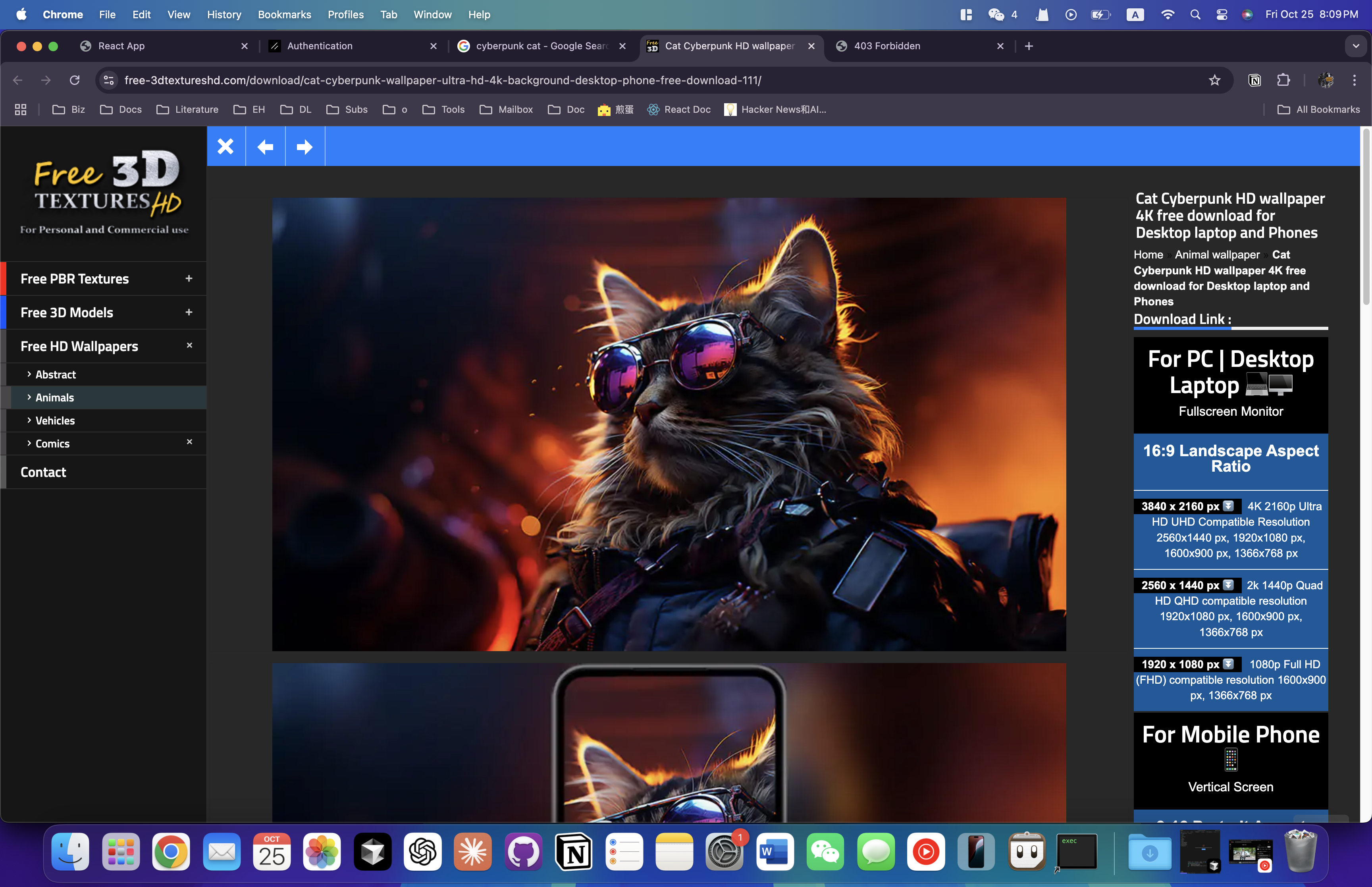This screenshot has height=887, width=1372.
Task: Expand the Free 3D Models menu
Action: [x=189, y=312]
